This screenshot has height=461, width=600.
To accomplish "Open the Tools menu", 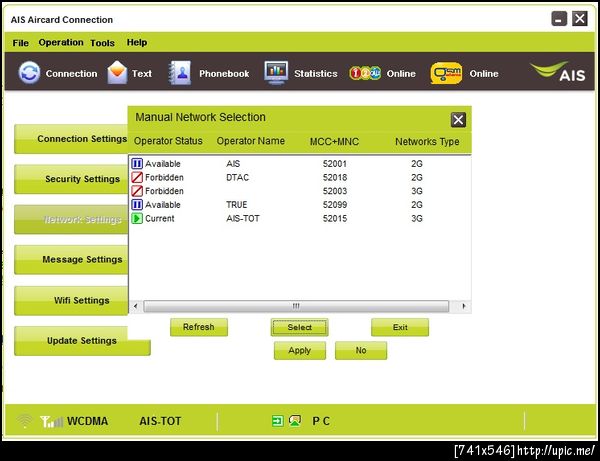I will click(103, 43).
